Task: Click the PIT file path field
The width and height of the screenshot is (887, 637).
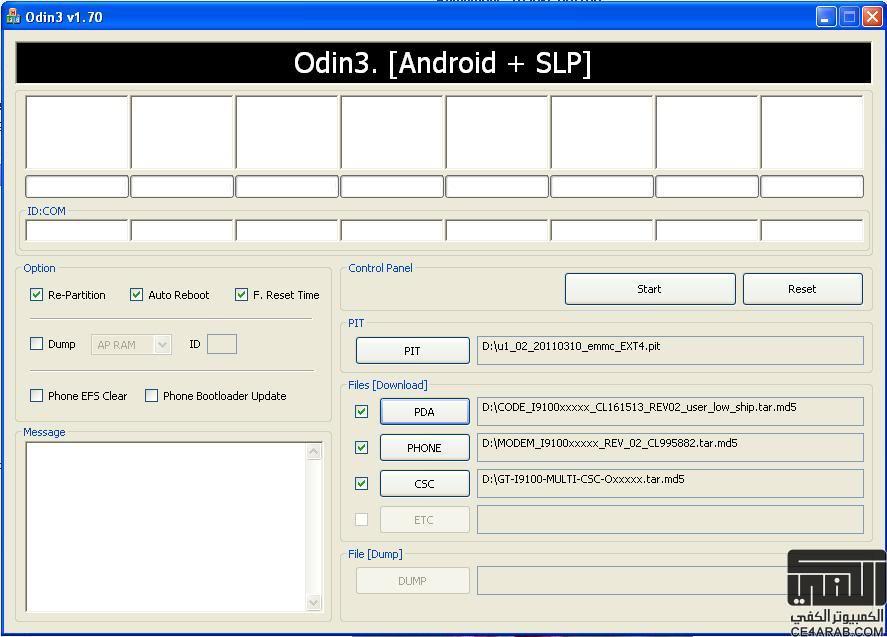Action: (670, 350)
